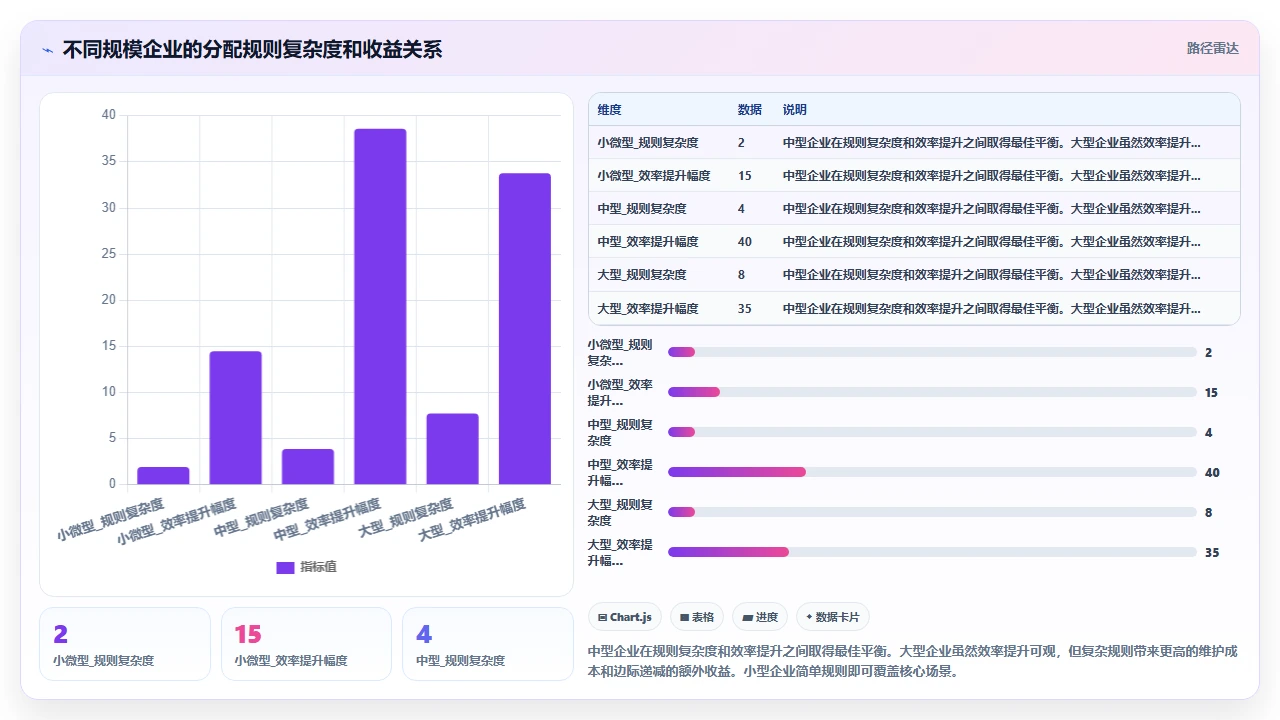Click the table value 35
This screenshot has height=720, width=1280.
[x=745, y=308]
